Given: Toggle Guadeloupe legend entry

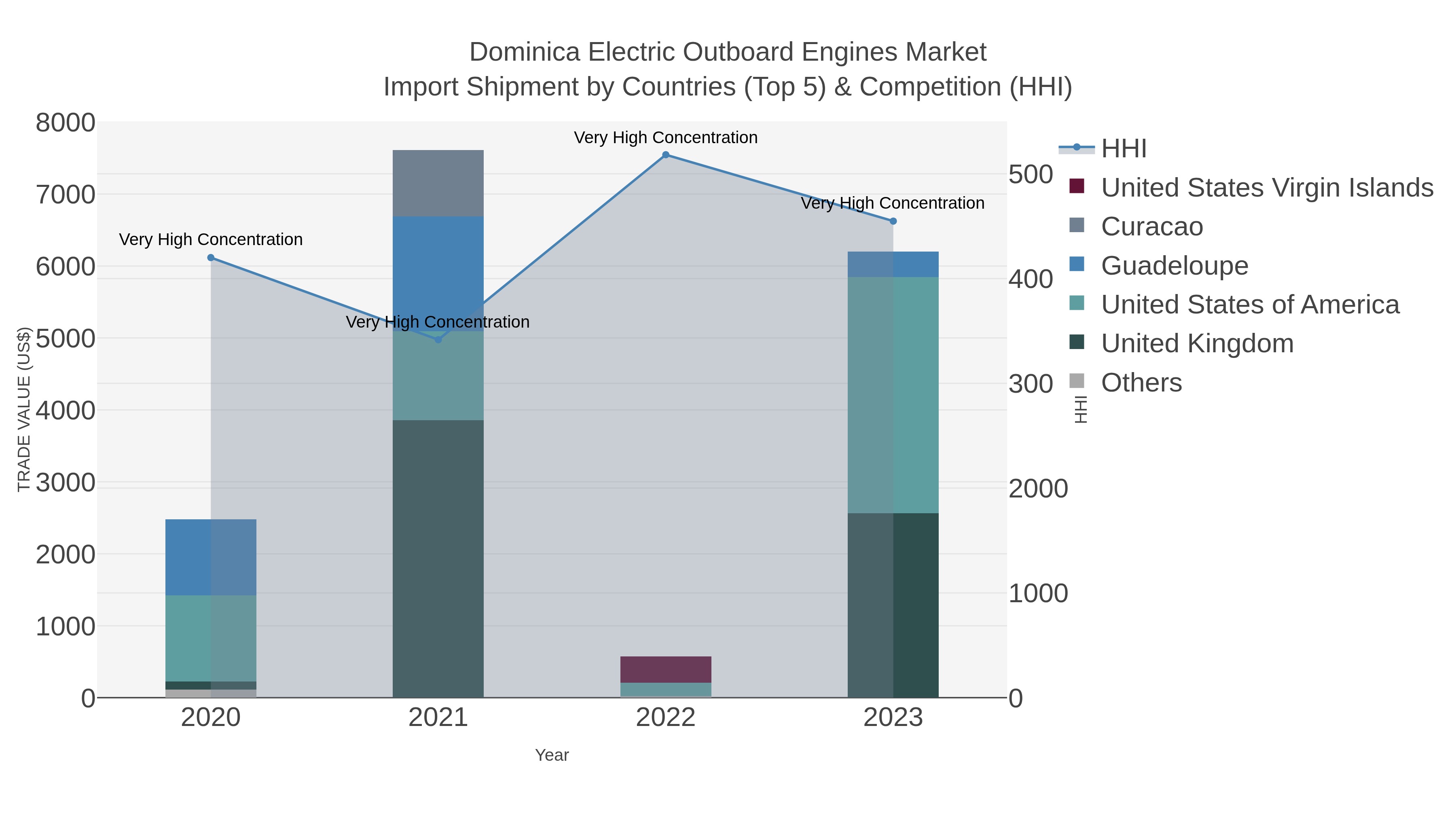Looking at the screenshot, I should tap(1159, 265).
